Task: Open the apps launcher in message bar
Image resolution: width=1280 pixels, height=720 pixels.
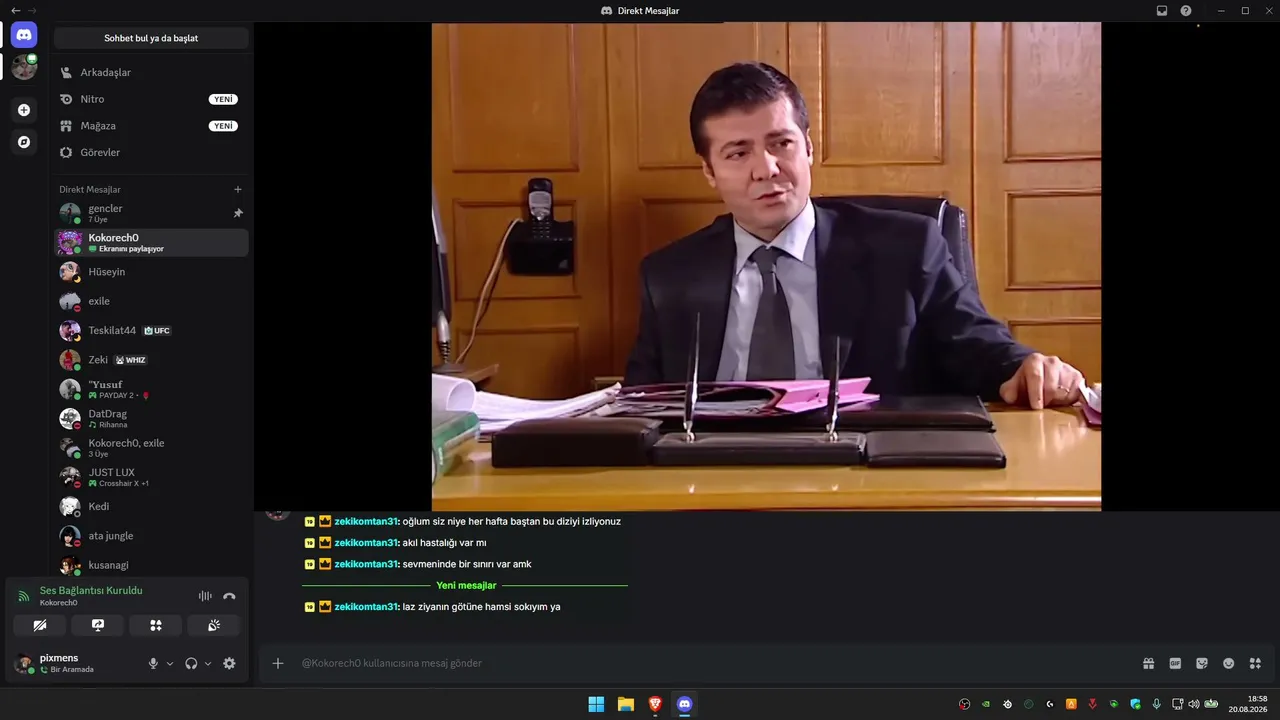Action: coord(1255,663)
